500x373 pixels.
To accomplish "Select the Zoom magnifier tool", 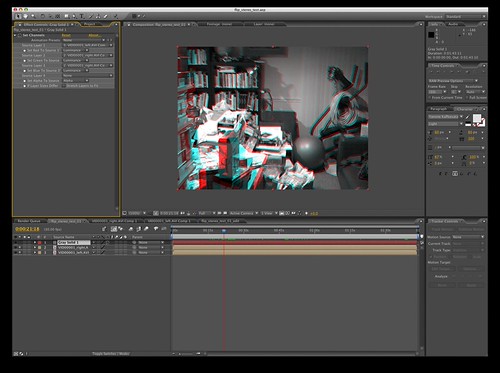I will pos(33,16).
